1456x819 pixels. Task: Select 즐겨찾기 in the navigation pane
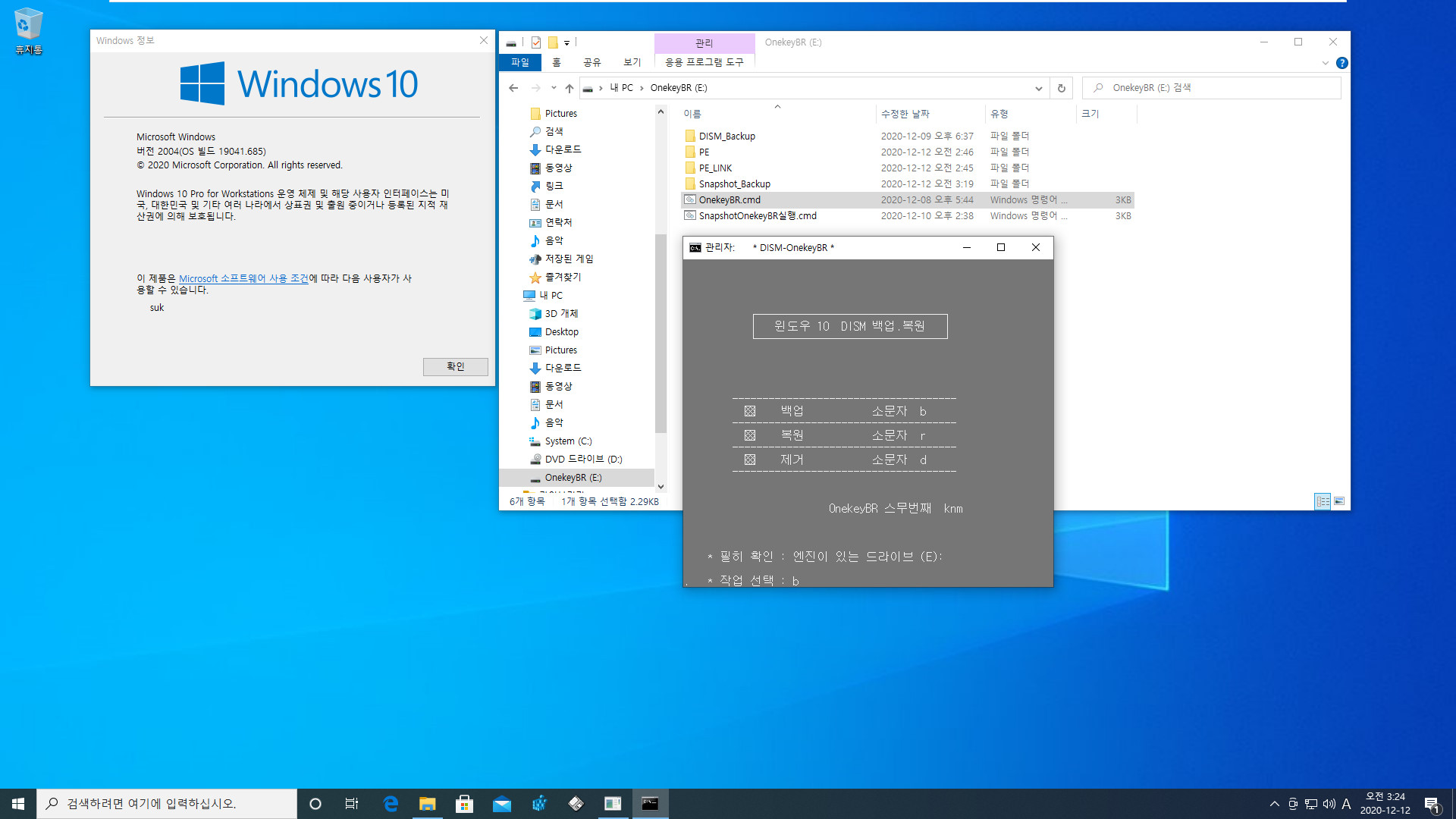click(563, 278)
